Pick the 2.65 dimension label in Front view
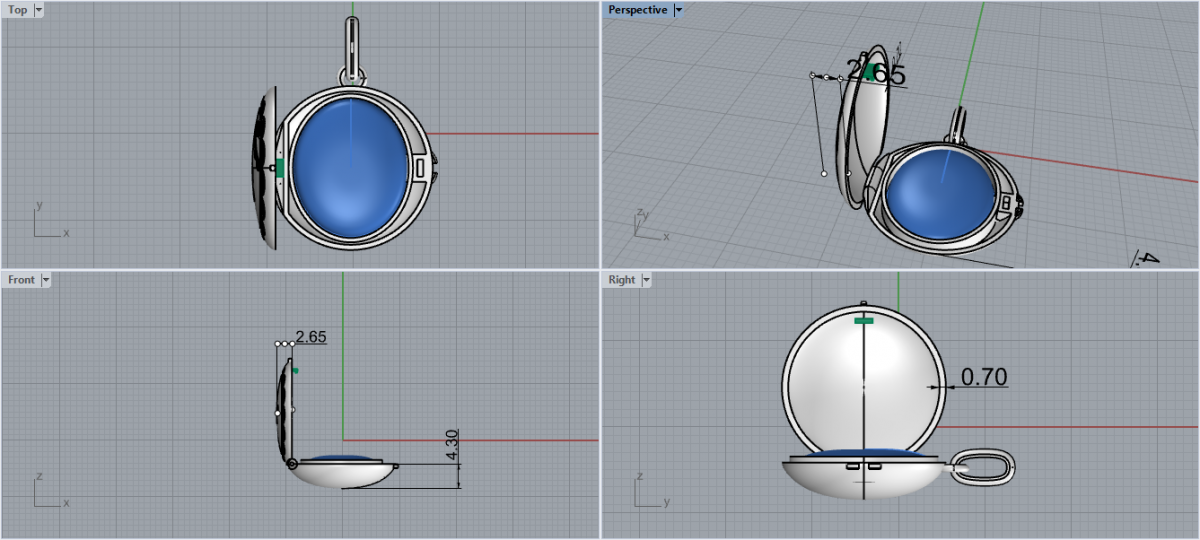 click(311, 337)
